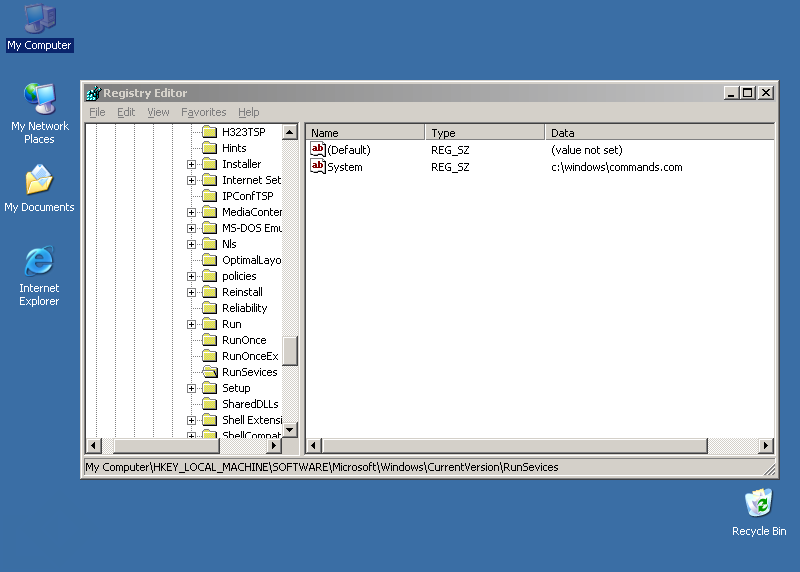800x572 pixels.
Task: Select the Nls folder icon
Action: pyautogui.click(x=210, y=244)
